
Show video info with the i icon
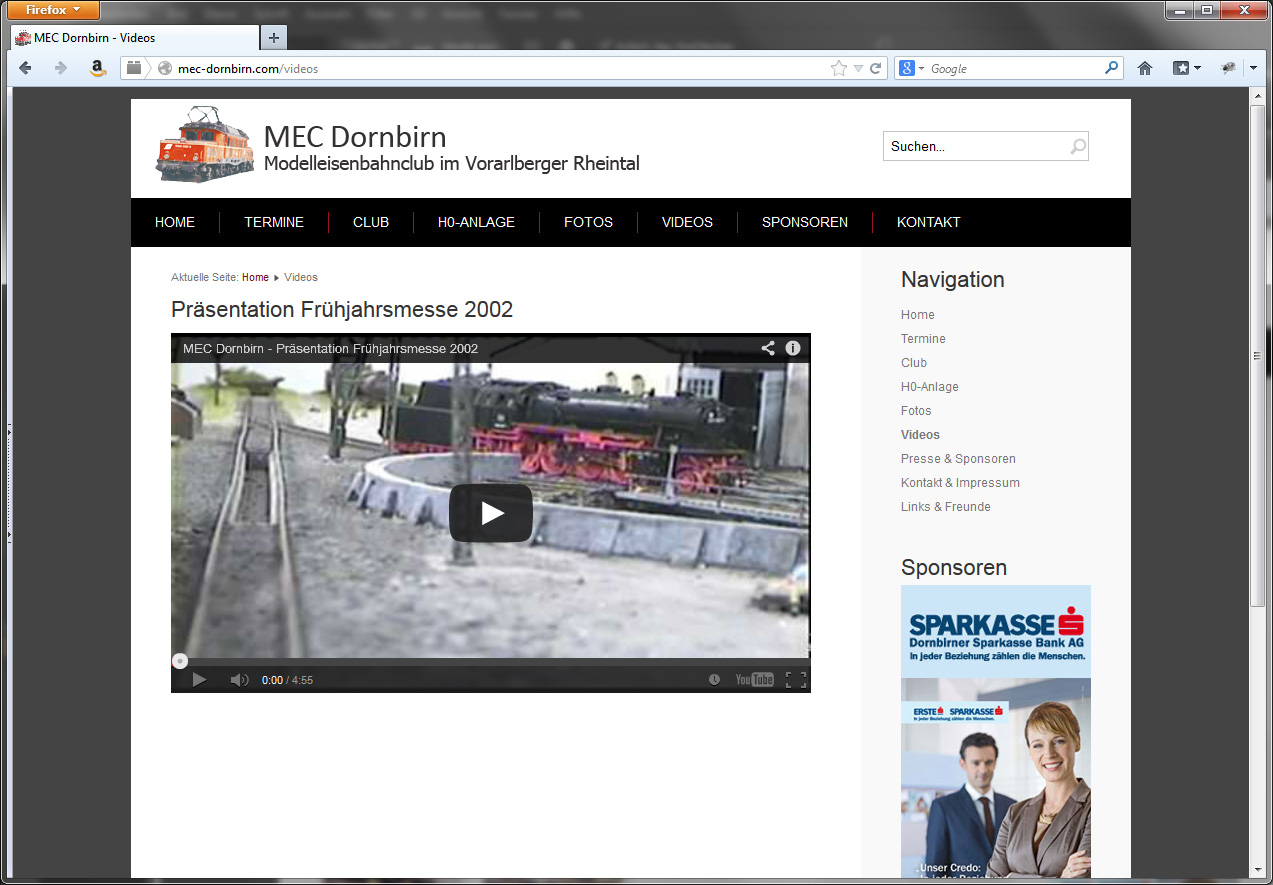[793, 348]
